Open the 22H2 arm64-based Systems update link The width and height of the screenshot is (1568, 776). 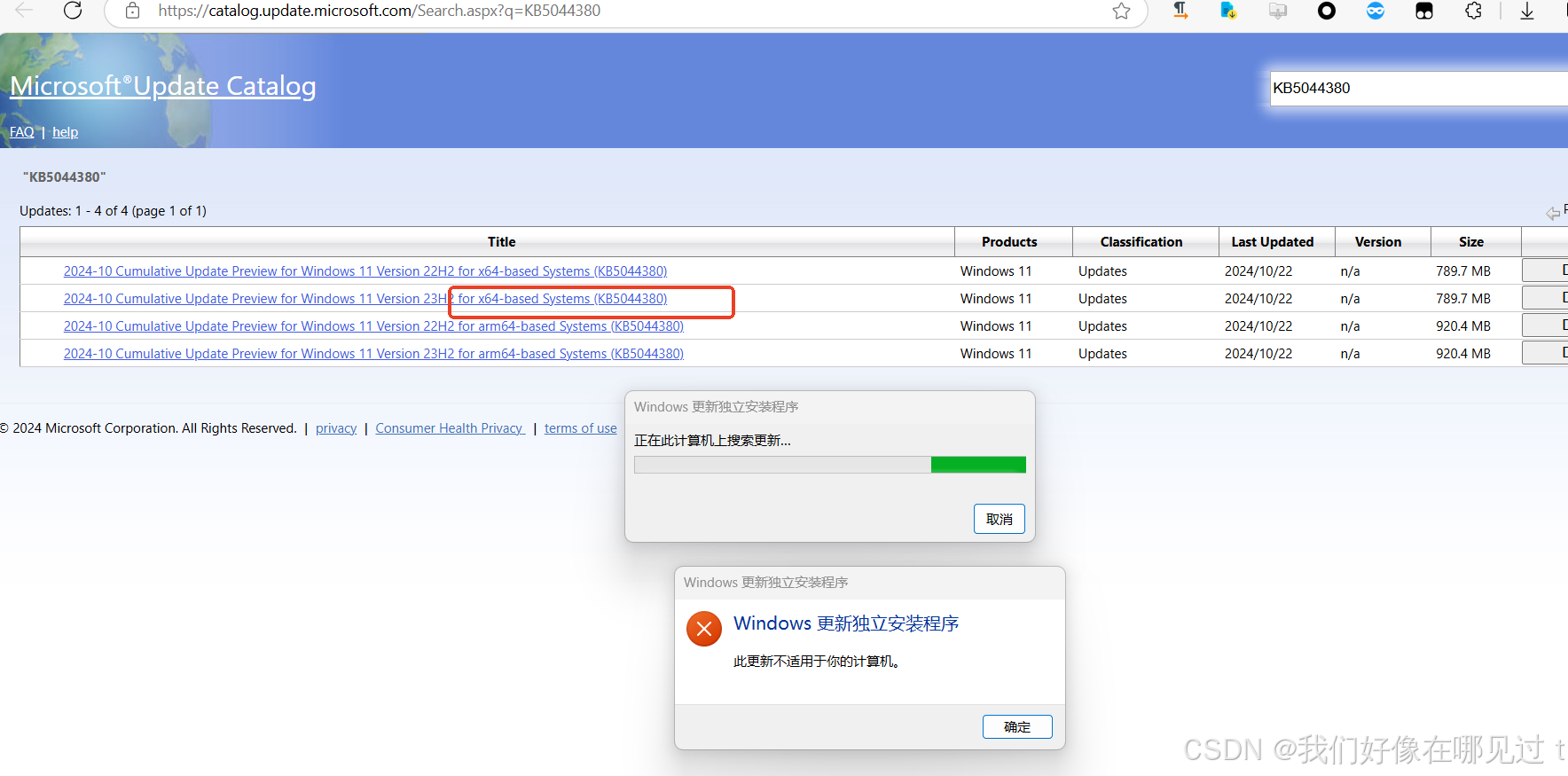[x=373, y=326]
